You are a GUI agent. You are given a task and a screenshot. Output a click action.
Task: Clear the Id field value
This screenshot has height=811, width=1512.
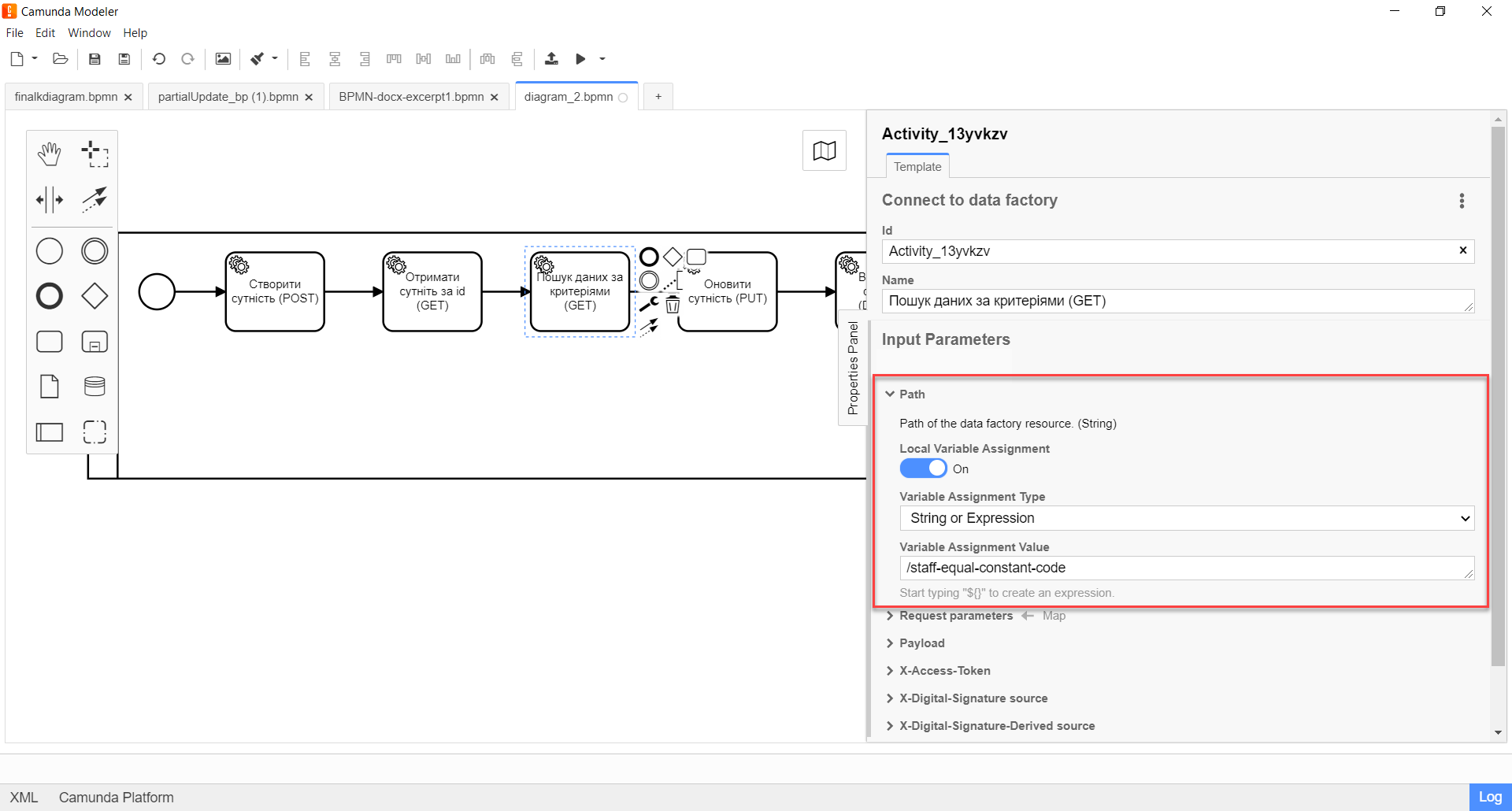(1463, 250)
